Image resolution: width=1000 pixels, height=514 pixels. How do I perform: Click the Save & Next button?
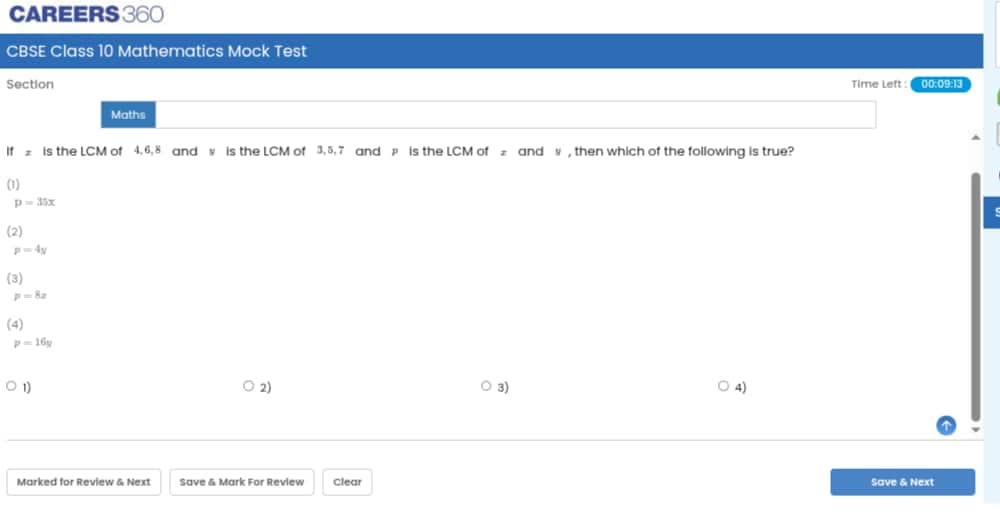902,482
